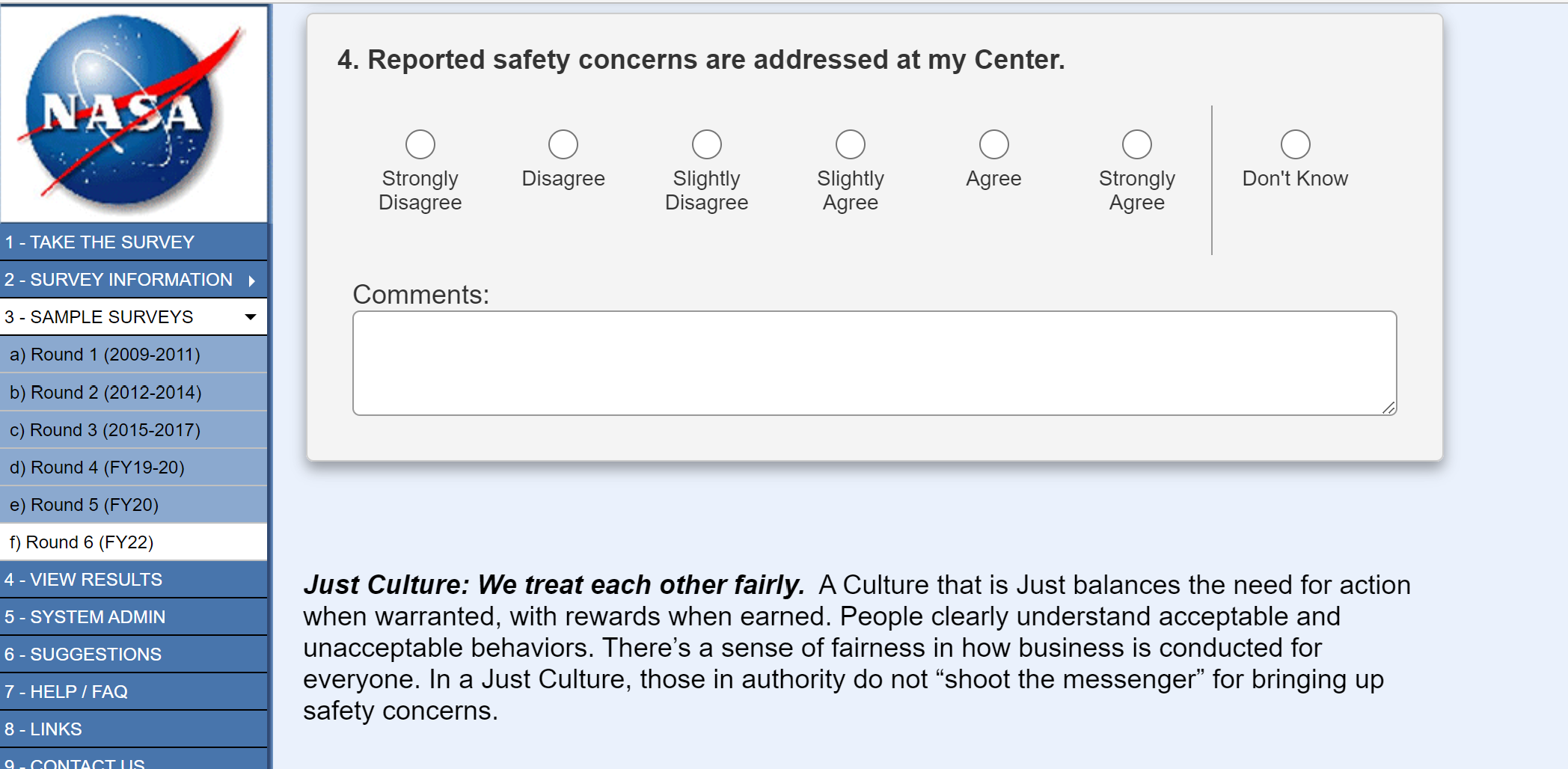Open Round 1 (2009-2011) sample survey
The height and width of the screenshot is (769, 1568).
point(105,355)
